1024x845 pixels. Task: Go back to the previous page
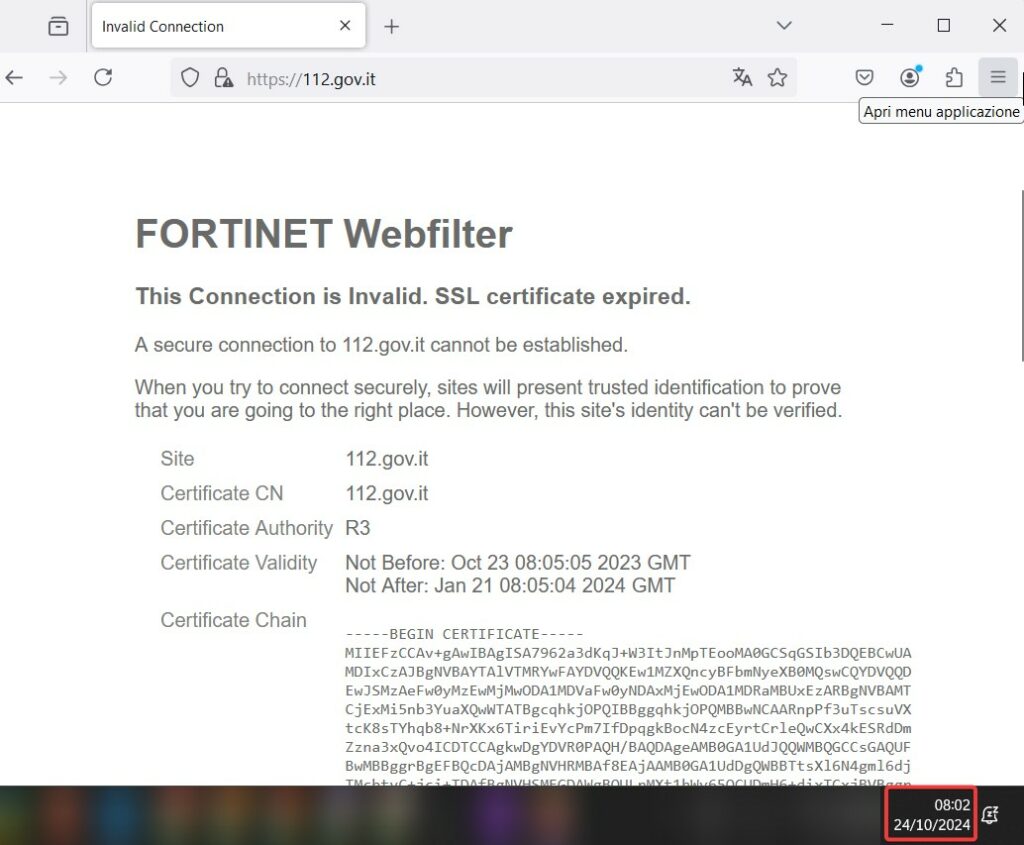pyautogui.click(x=14, y=77)
